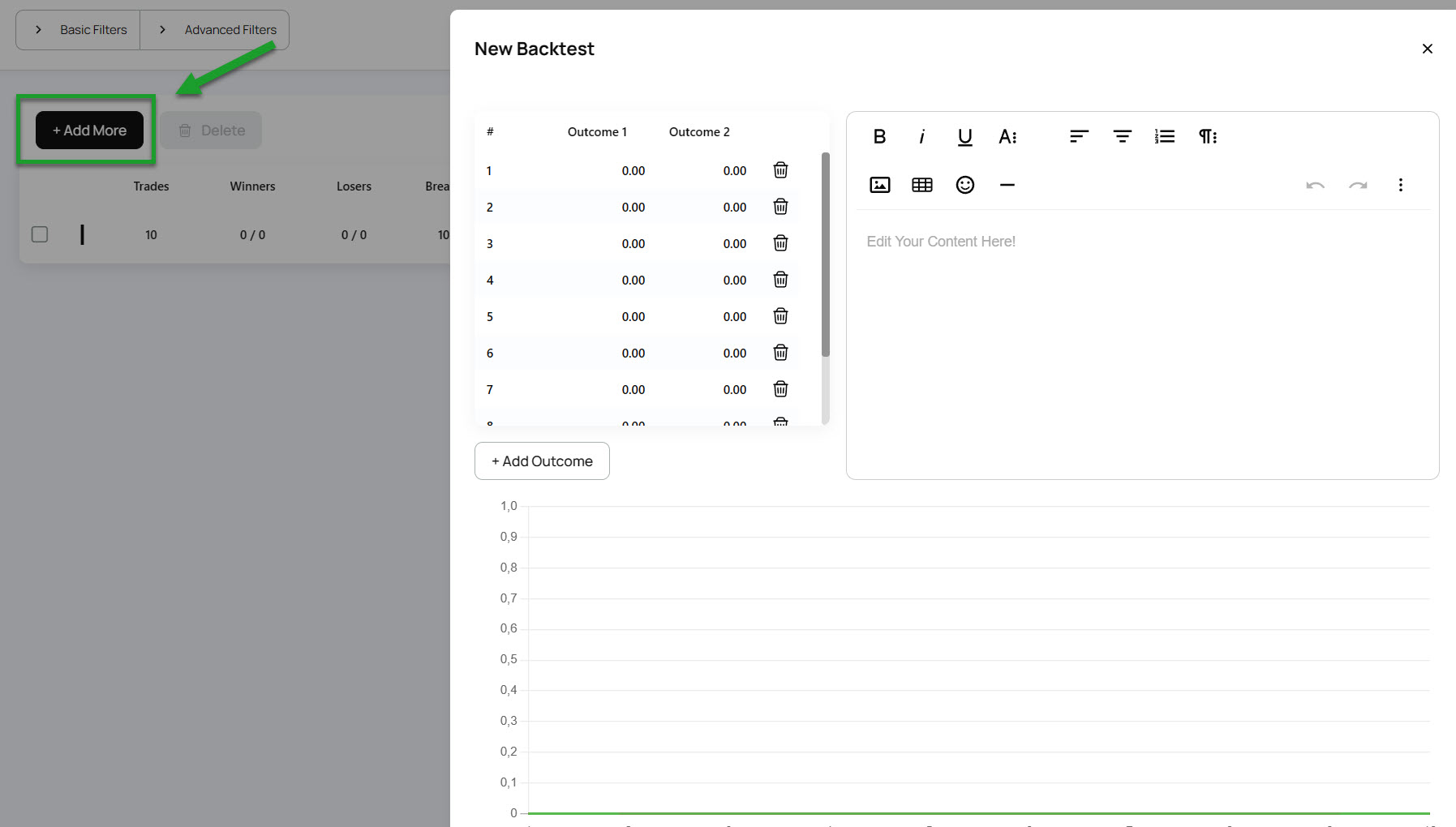
Task: Toggle bold formatting in editor
Action: (x=879, y=136)
